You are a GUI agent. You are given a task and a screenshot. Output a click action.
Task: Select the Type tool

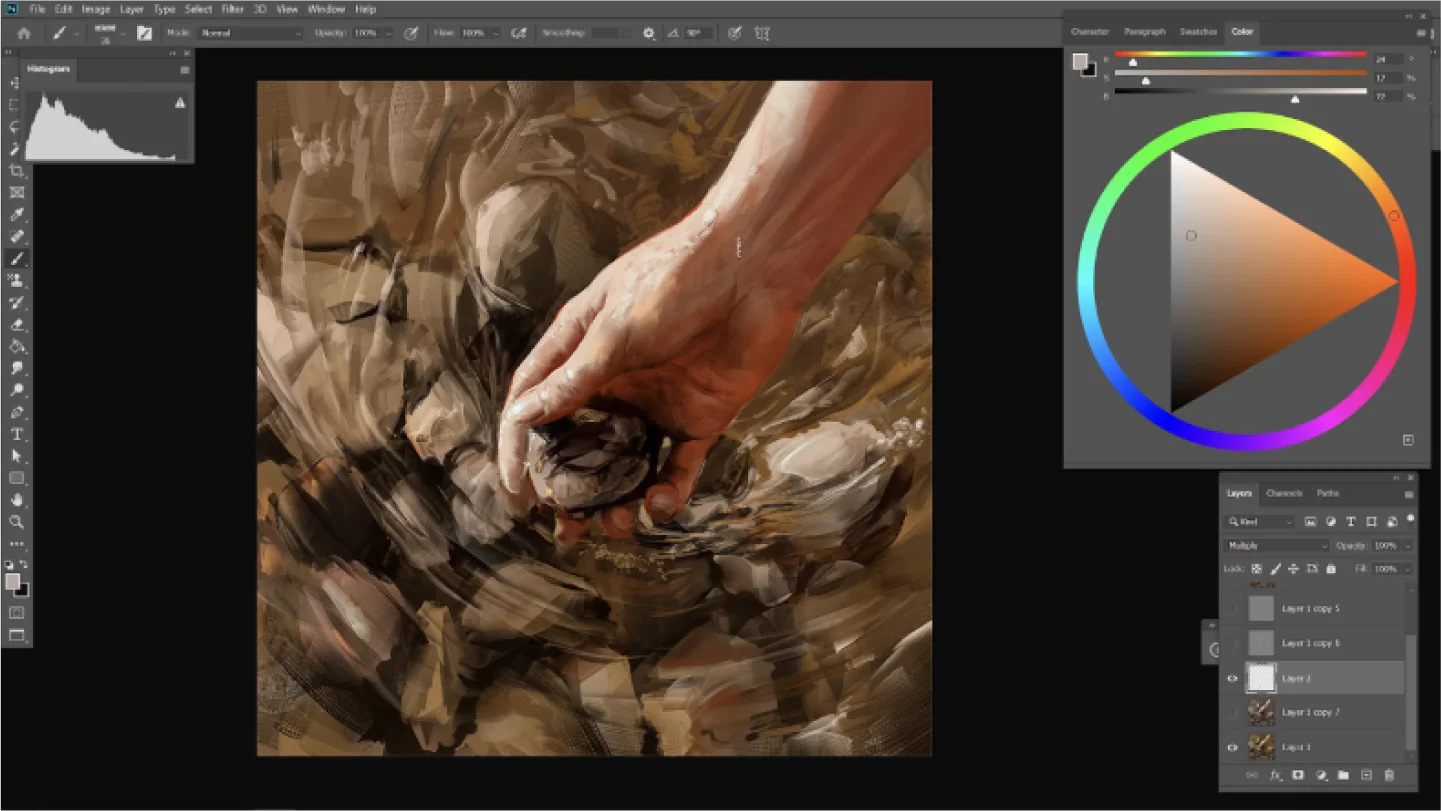(16, 434)
